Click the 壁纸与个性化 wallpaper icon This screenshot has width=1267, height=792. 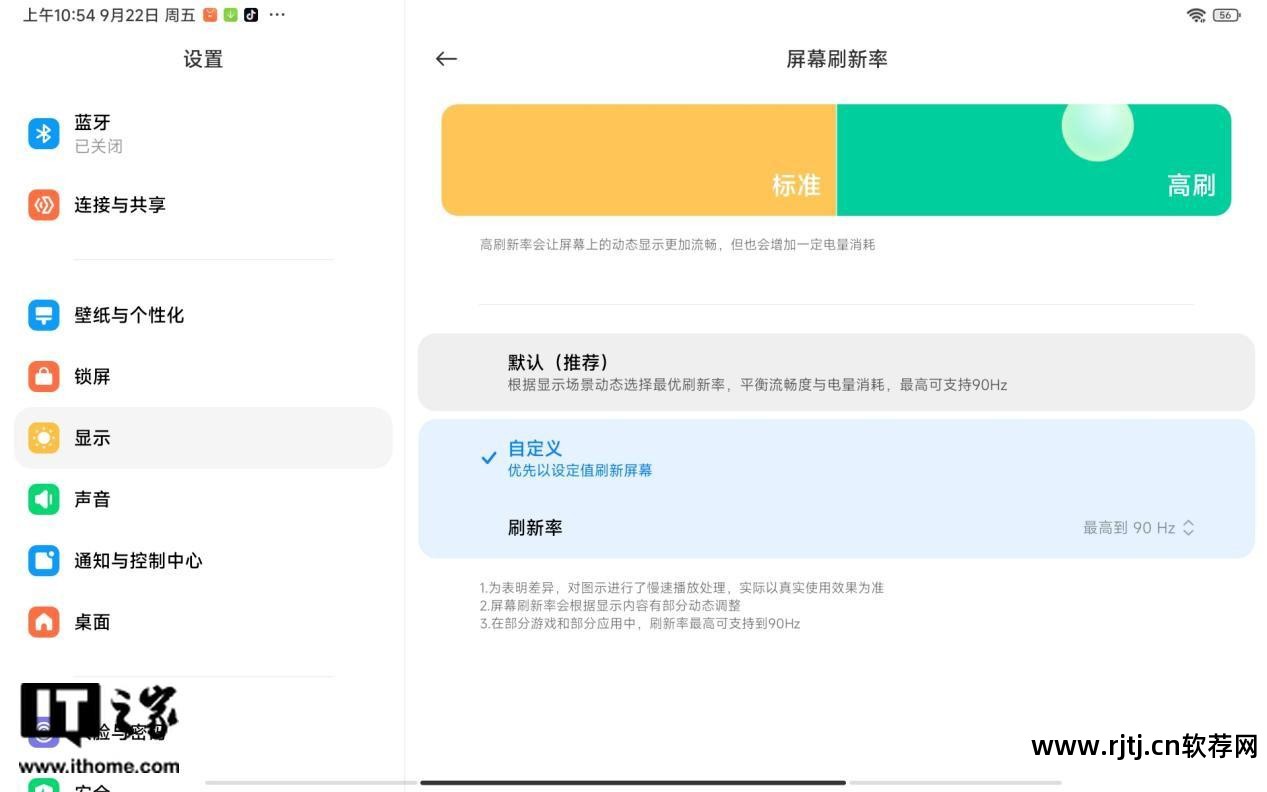(43, 315)
